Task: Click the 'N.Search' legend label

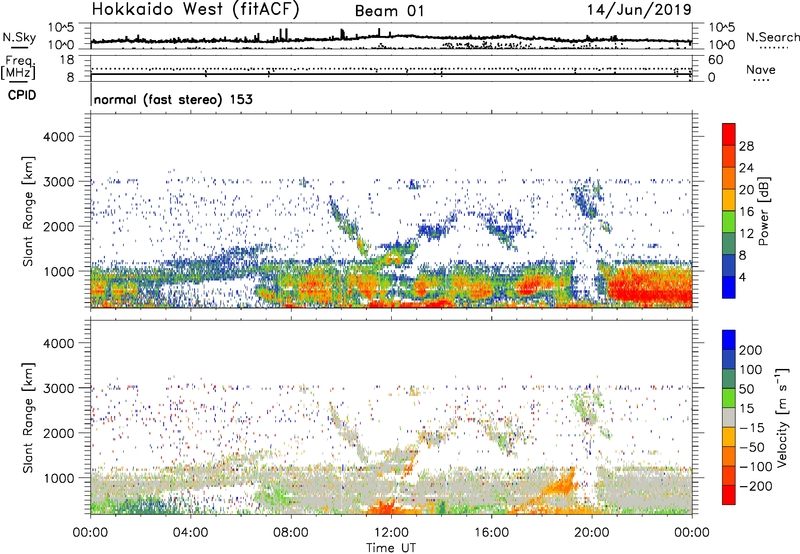Action: (772, 37)
